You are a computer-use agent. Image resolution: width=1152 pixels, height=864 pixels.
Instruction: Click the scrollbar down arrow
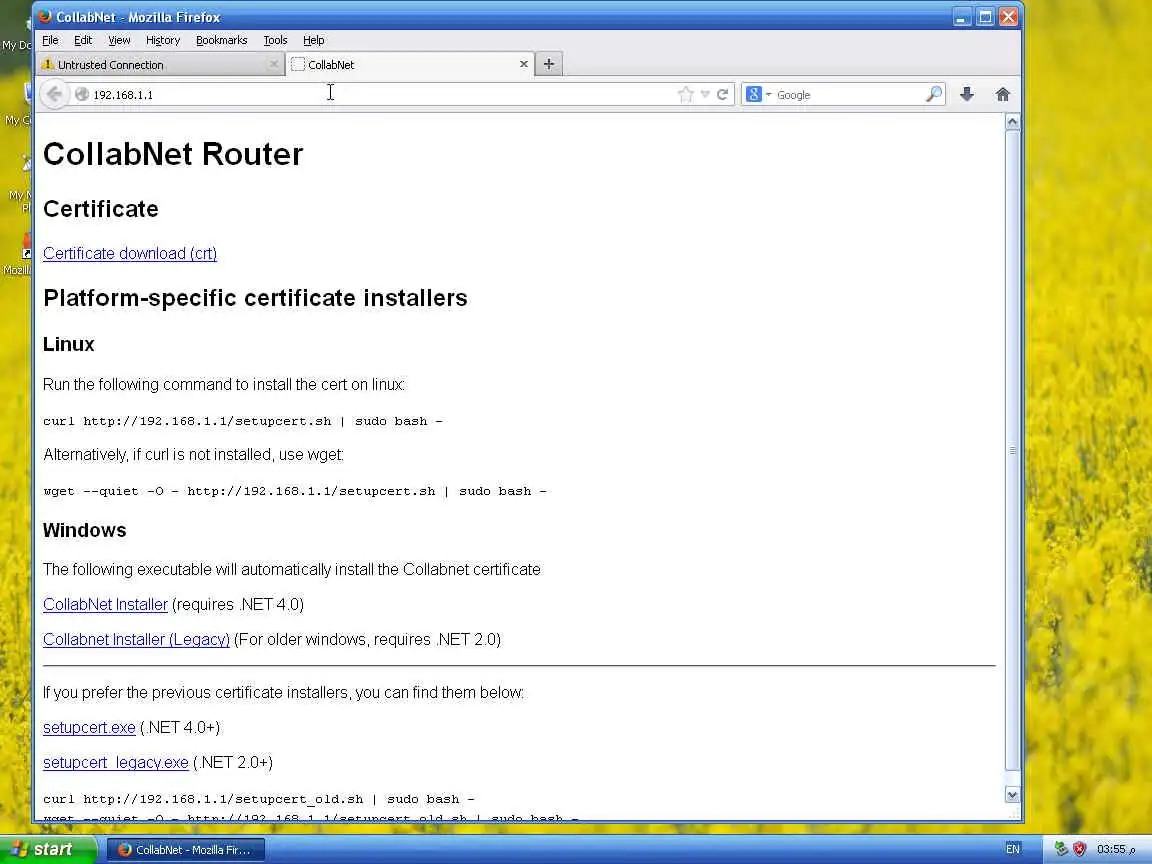(x=1012, y=794)
